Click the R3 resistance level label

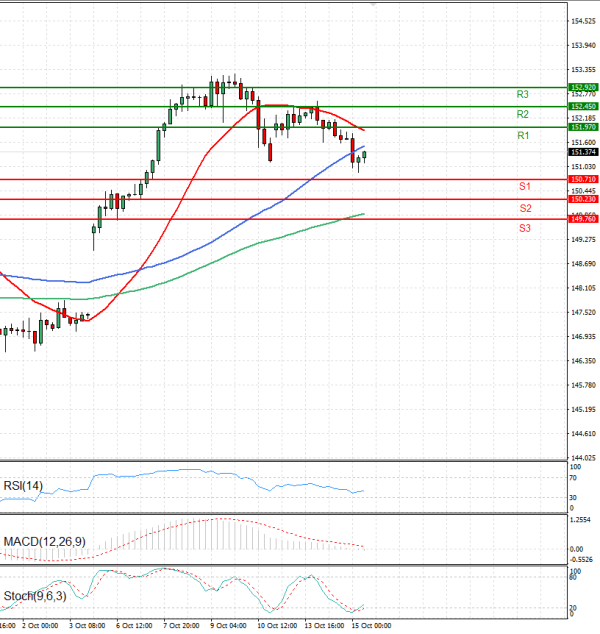523,94
